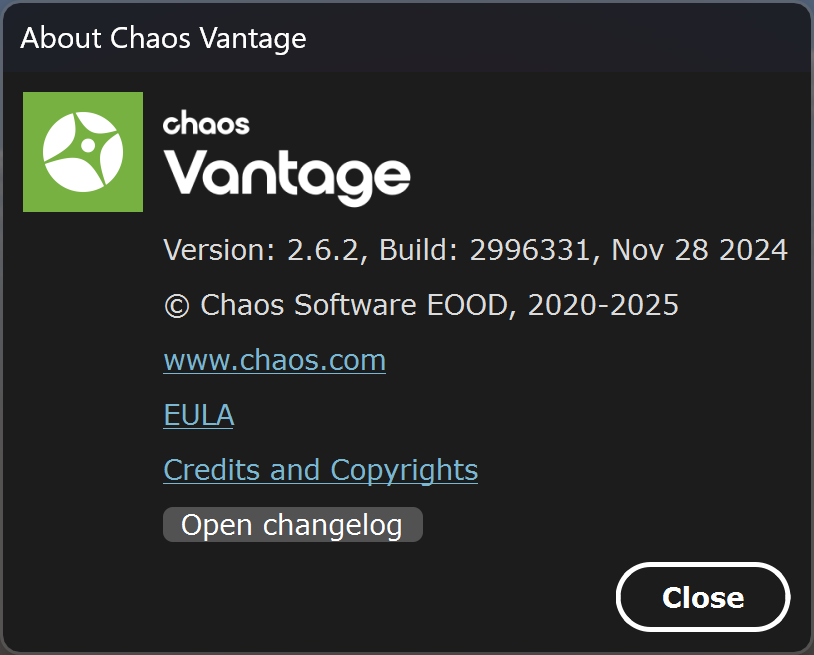
Task: Click the small green dot at logo center
Action: tap(88, 145)
